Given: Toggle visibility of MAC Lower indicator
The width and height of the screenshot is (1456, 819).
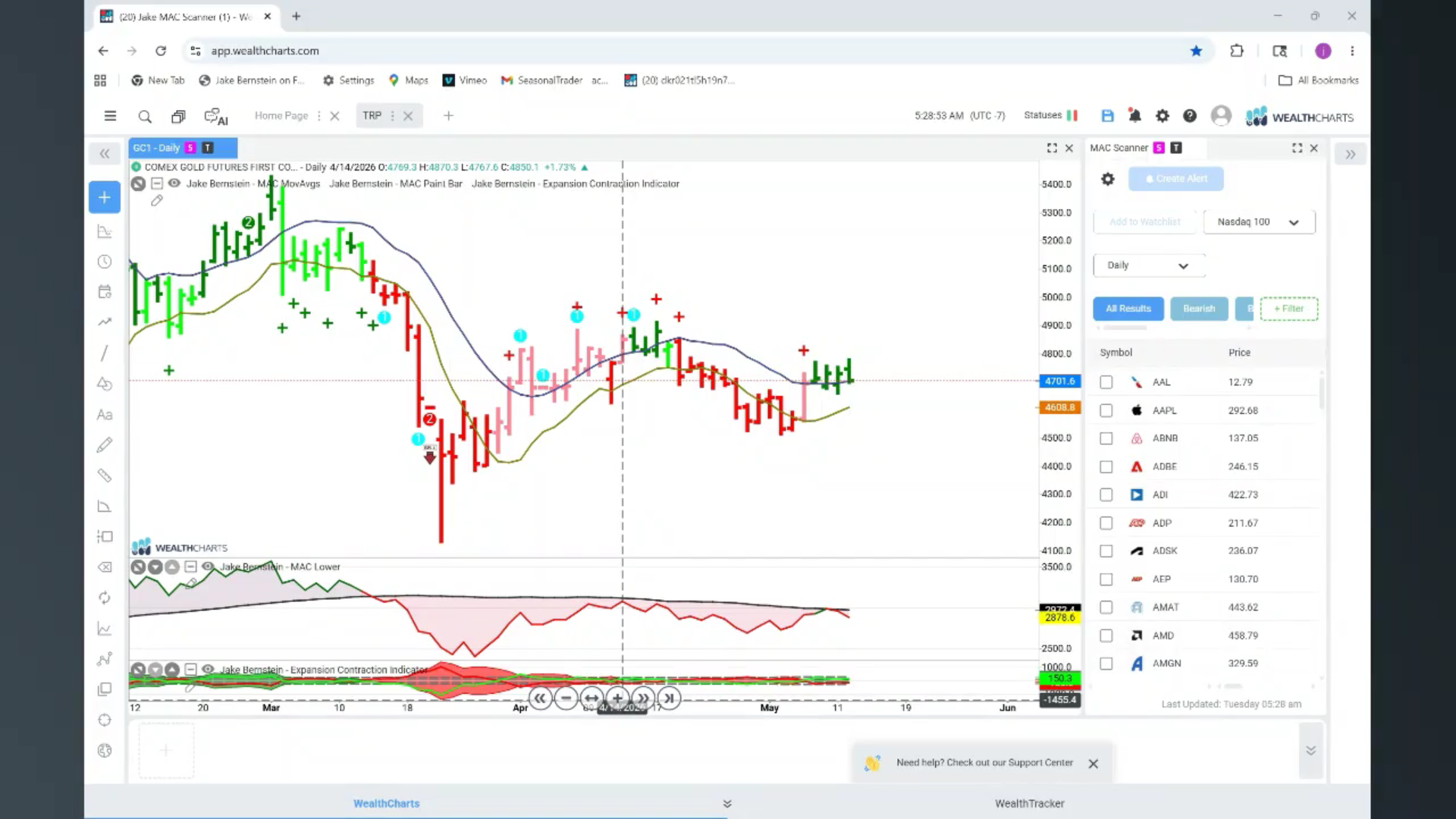Looking at the screenshot, I should pyautogui.click(x=208, y=566).
